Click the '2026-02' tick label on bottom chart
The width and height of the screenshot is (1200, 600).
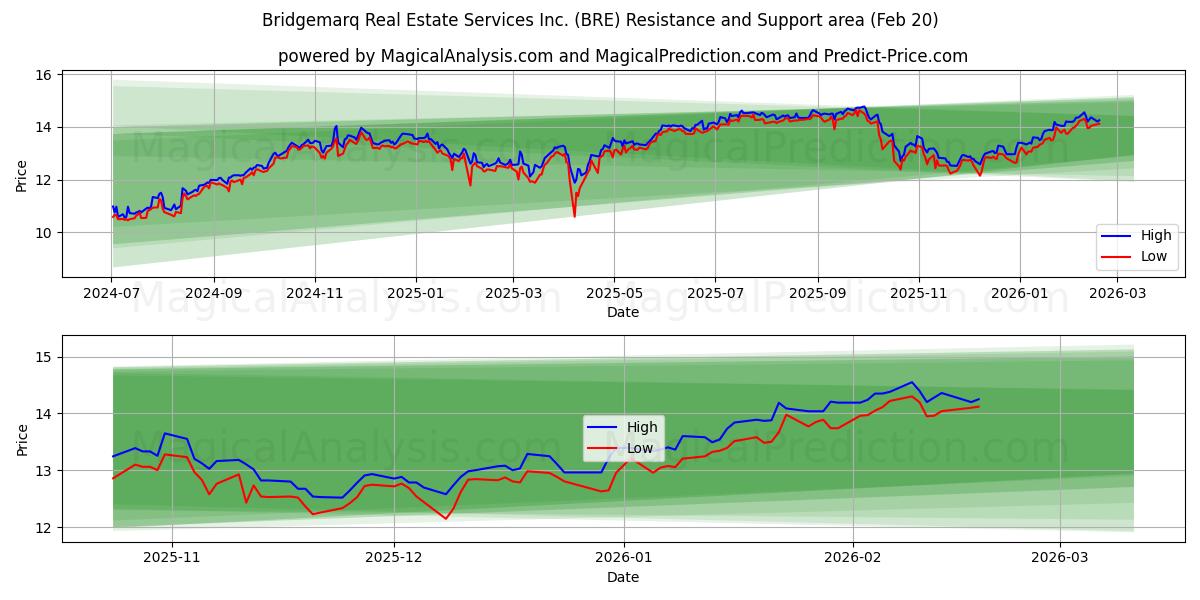pyautogui.click(x=853, y=559)
